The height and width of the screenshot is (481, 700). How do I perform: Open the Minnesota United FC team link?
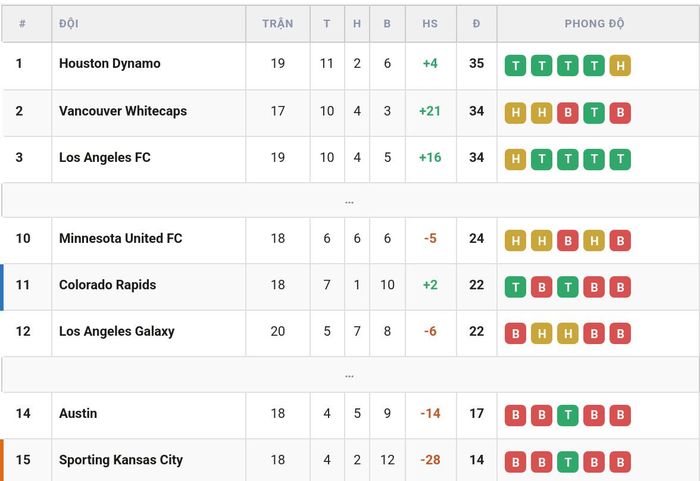pyautogui.click(x=121, y=238)
